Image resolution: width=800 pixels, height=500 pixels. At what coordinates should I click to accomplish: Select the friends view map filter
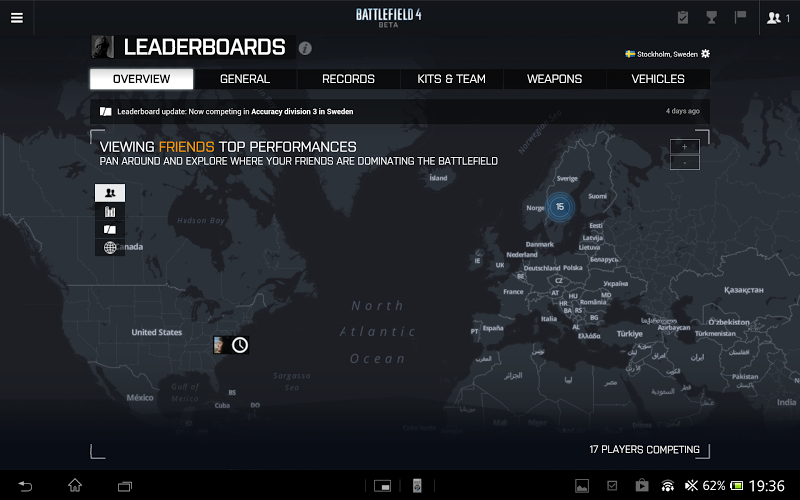pyautogui.click(x=110, y=193)
